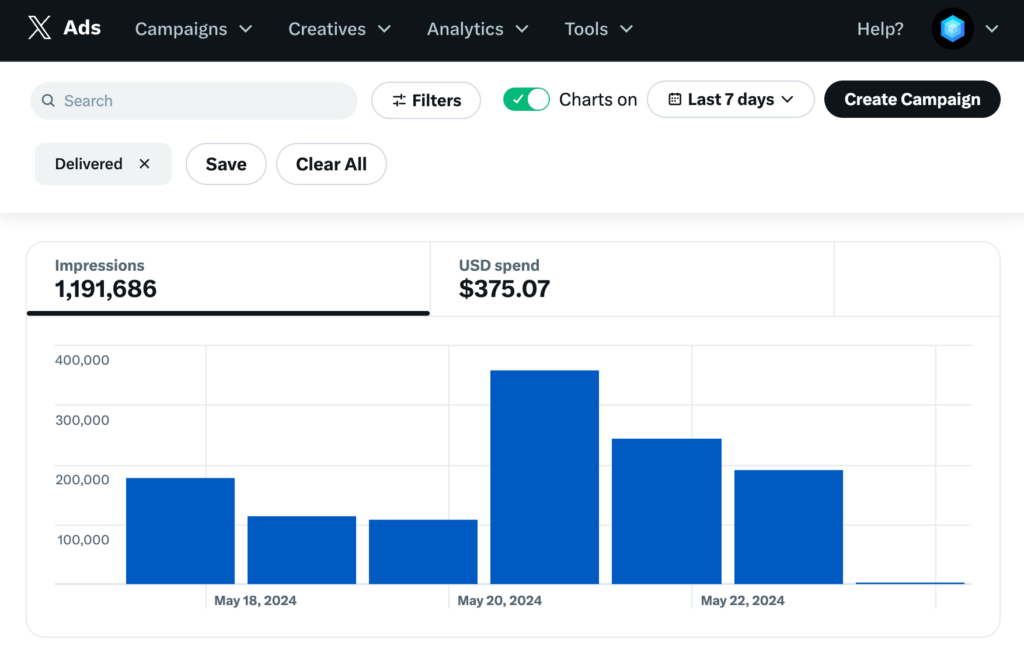Open the Campaigns dropdown menu
This screenshot has height=657, width=1024.
click(193, 29)
